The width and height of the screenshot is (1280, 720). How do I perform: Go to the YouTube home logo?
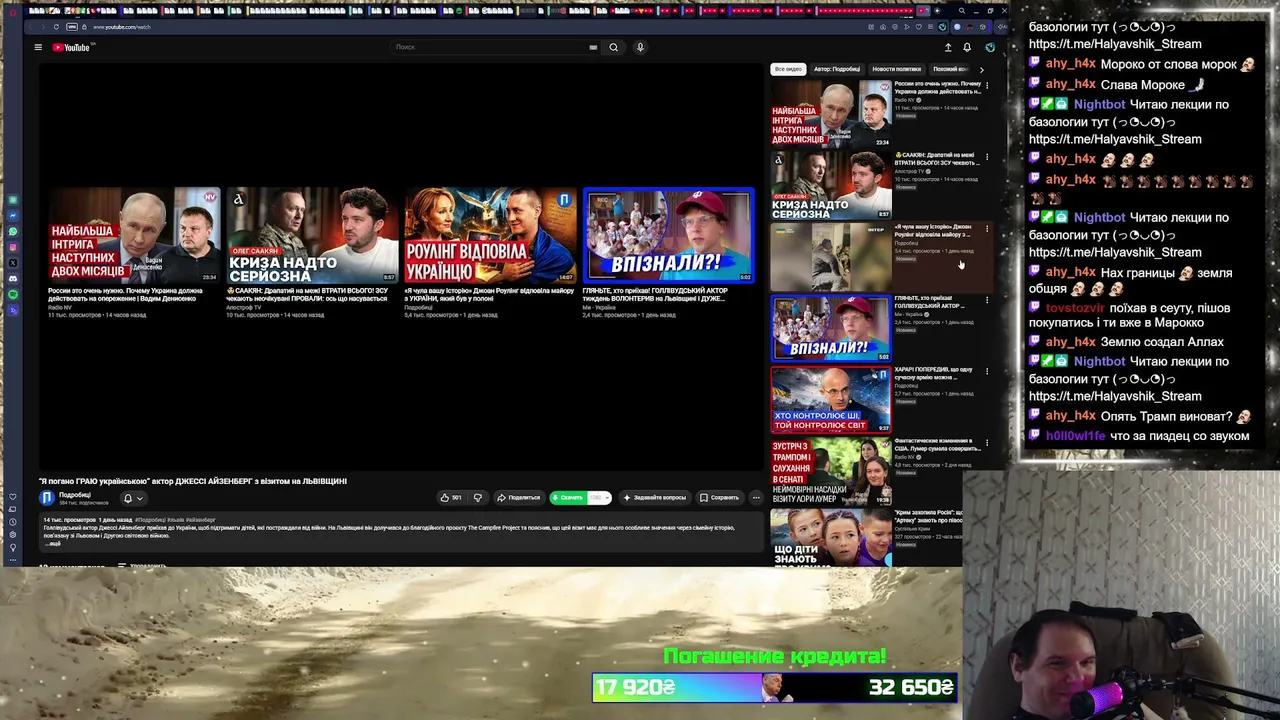pyautogui.click(x=71, y=47)
